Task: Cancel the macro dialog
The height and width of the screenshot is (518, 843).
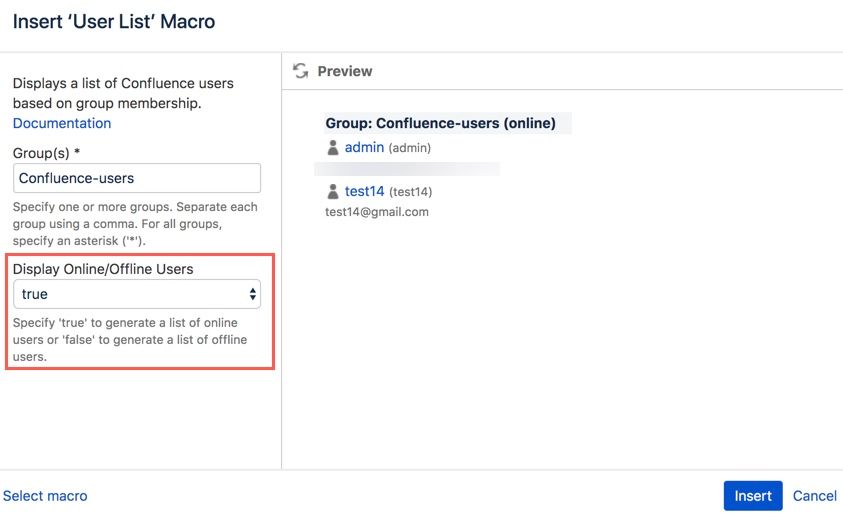Action: tap(814, 496)
